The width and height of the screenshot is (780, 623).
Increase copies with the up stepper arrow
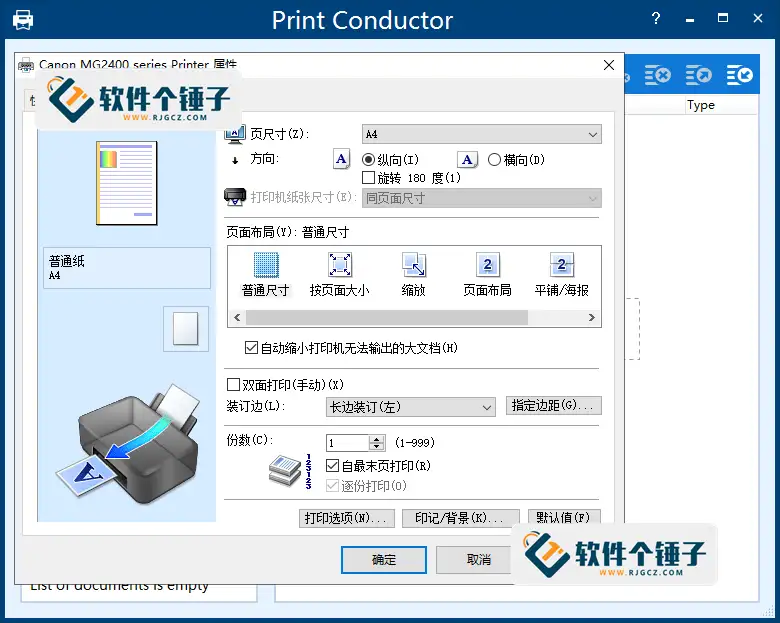click(377, 439)
